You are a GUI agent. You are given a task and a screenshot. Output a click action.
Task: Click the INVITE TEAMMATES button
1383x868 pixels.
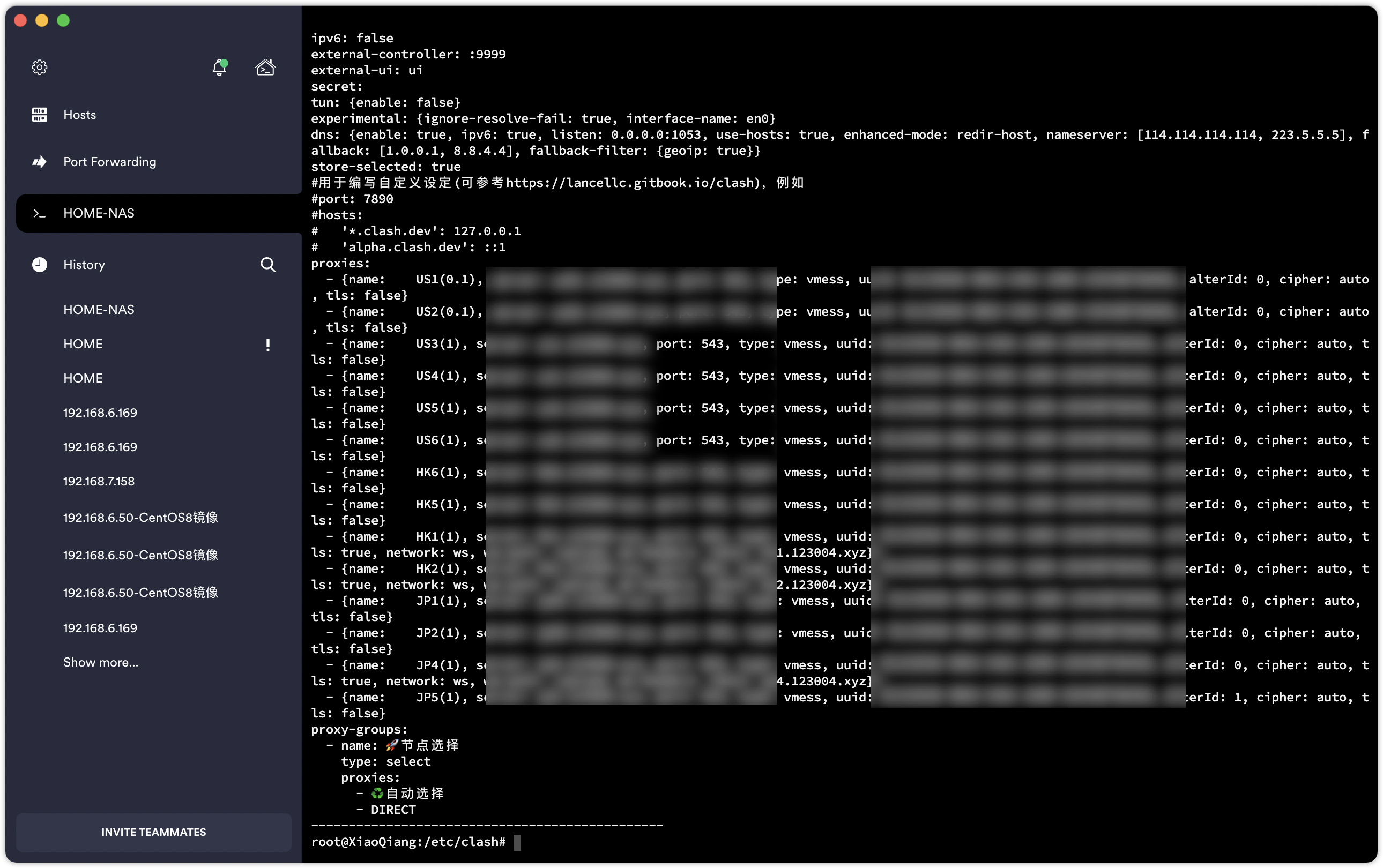coord(154,832)
